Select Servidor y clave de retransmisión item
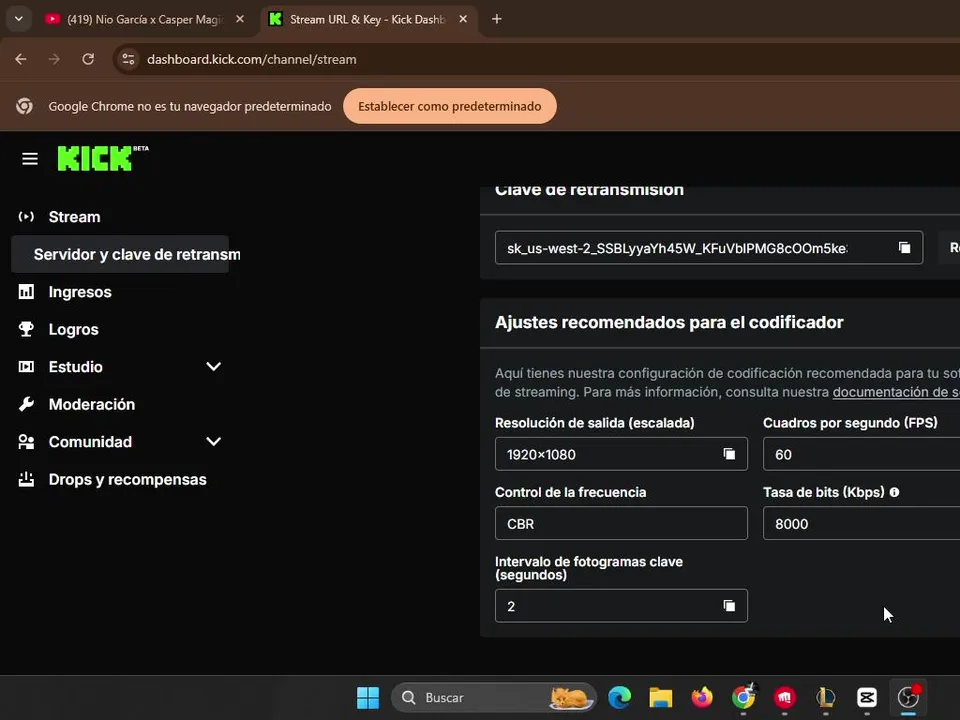This screenshot has width=960, height=720. coord(120,254)
